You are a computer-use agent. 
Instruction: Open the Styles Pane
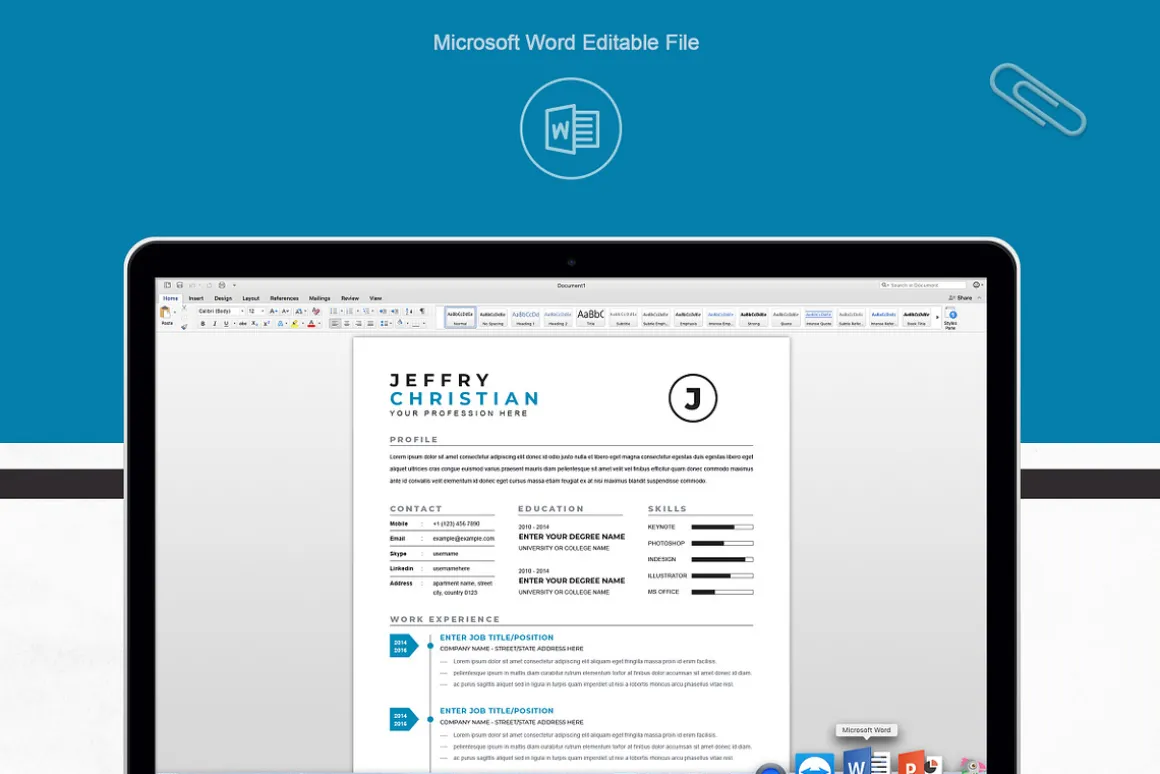coord(951,318)
